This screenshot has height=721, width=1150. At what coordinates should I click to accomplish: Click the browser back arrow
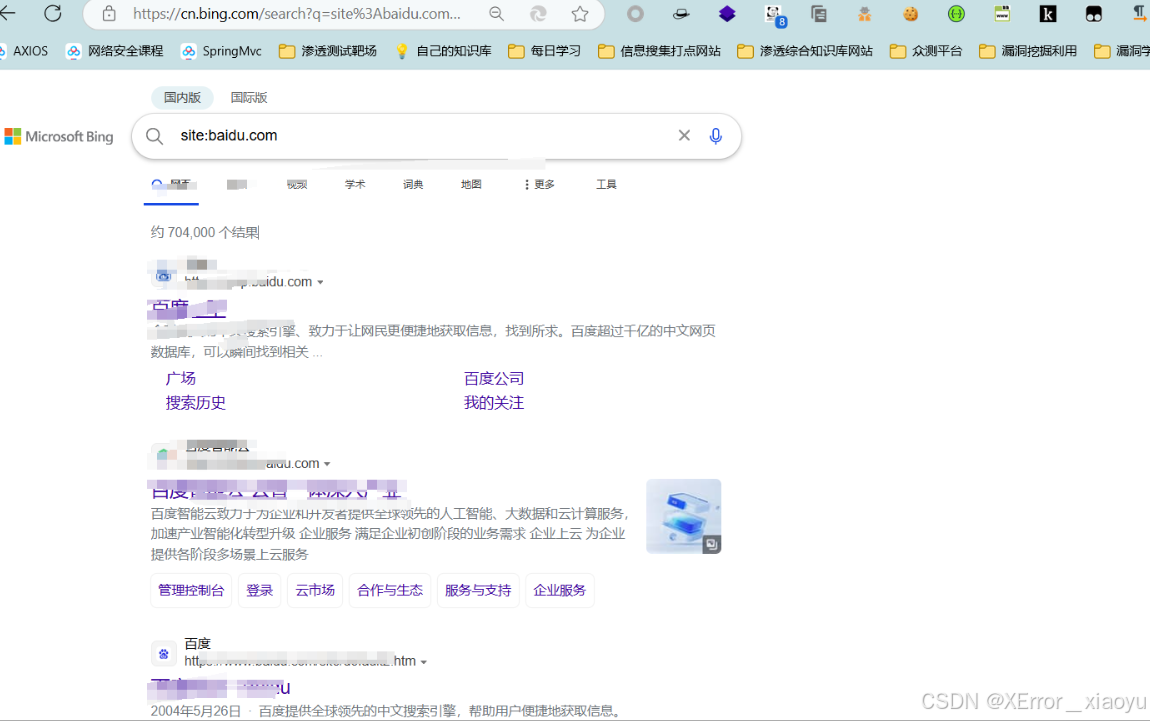pos(7,12)
